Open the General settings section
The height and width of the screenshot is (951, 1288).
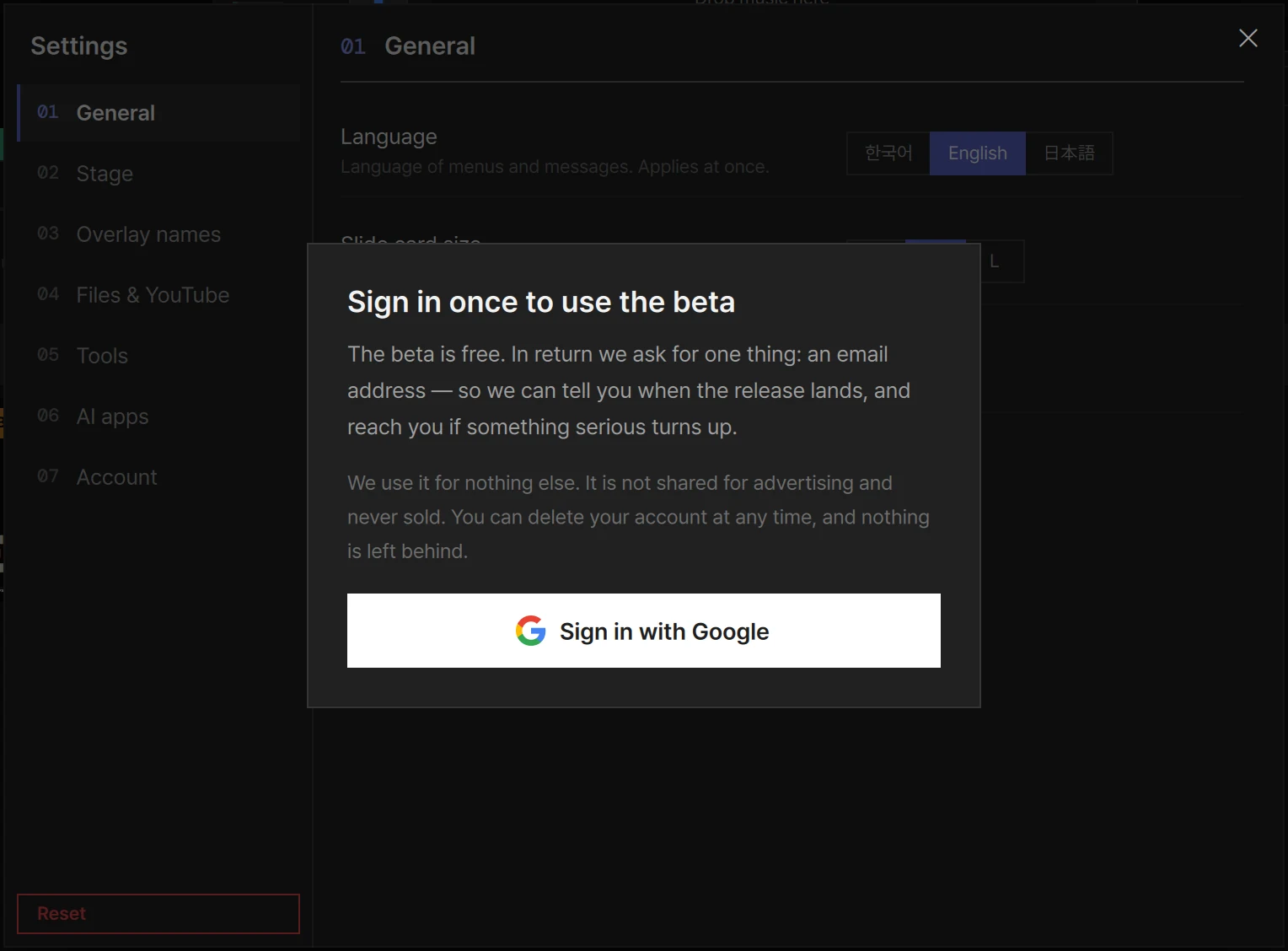(158, 113)
